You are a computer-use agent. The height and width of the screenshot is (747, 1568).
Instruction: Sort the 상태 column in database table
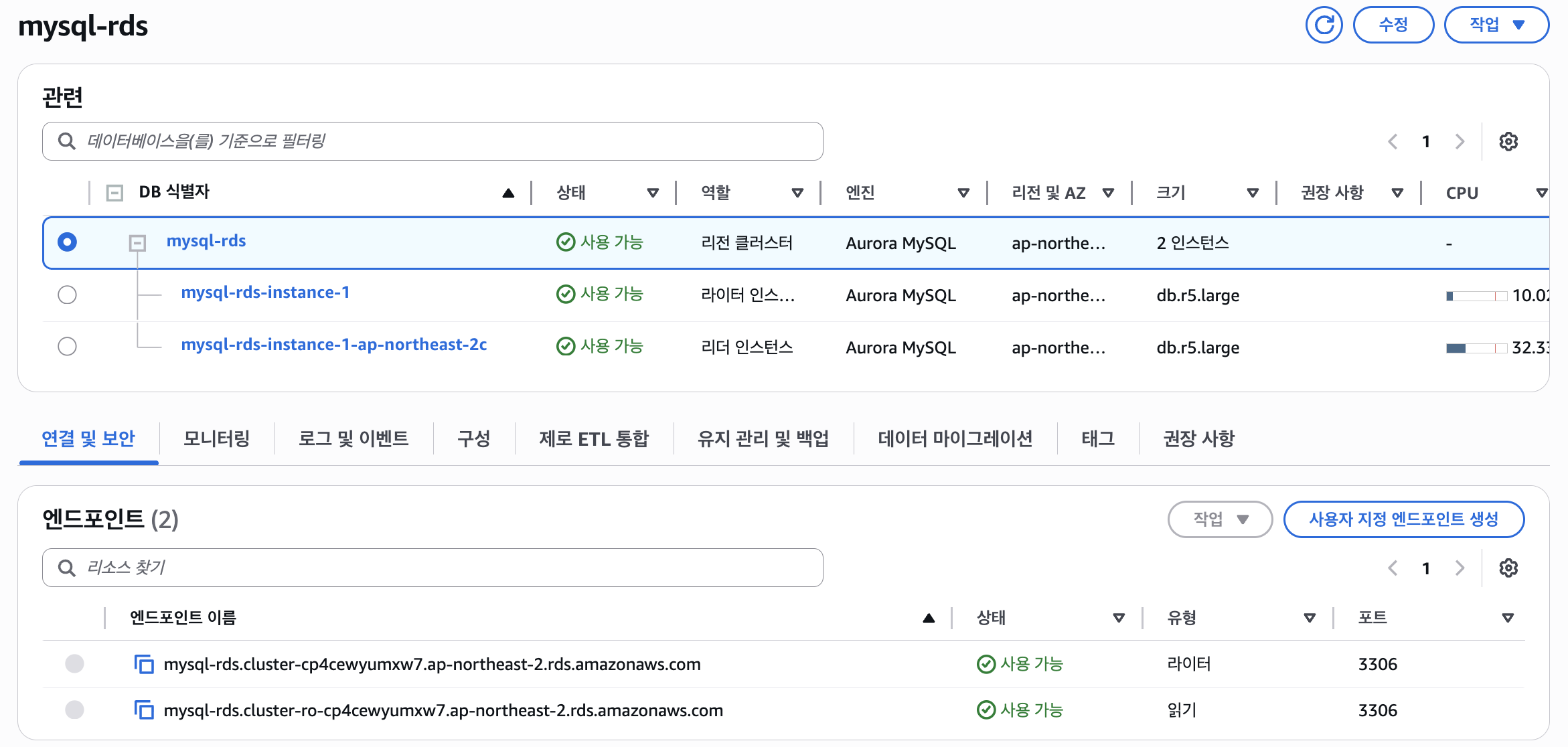point(653,193)
